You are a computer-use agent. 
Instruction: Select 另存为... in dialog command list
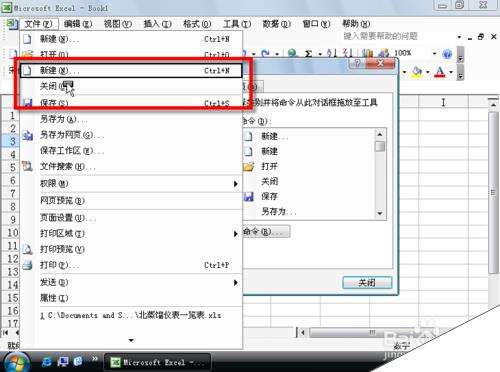(279, 211)
